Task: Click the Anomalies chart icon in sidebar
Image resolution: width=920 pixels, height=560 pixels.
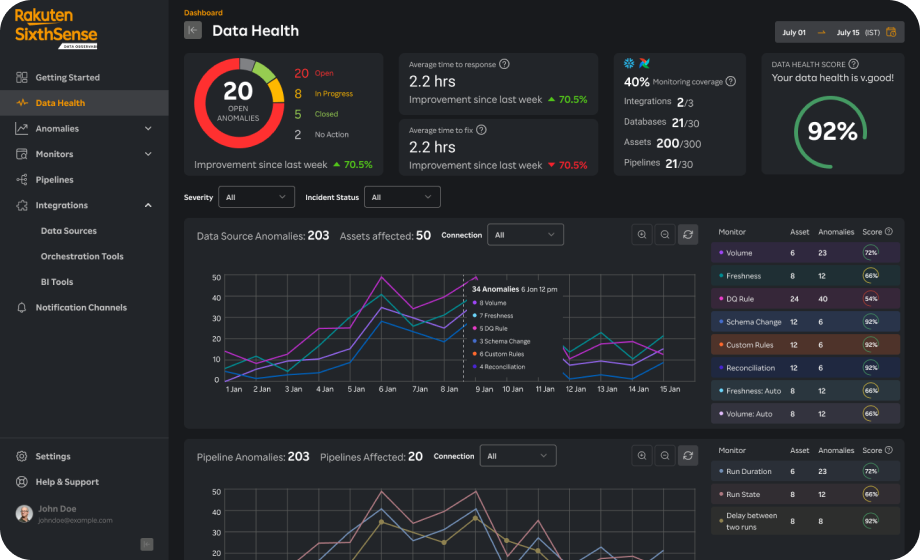Action: pyautogui.click(x=22, y=129)
